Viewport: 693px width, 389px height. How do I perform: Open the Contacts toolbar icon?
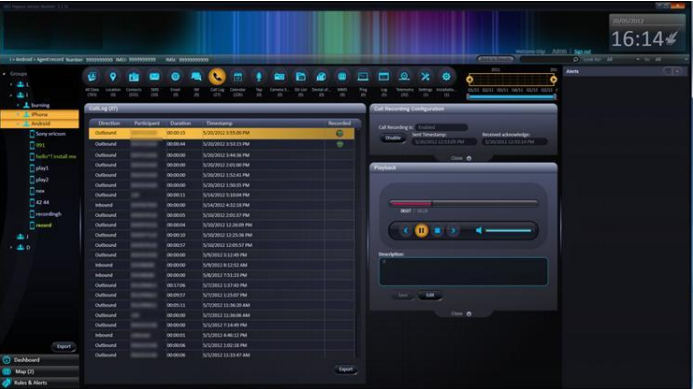coord(133,77)
